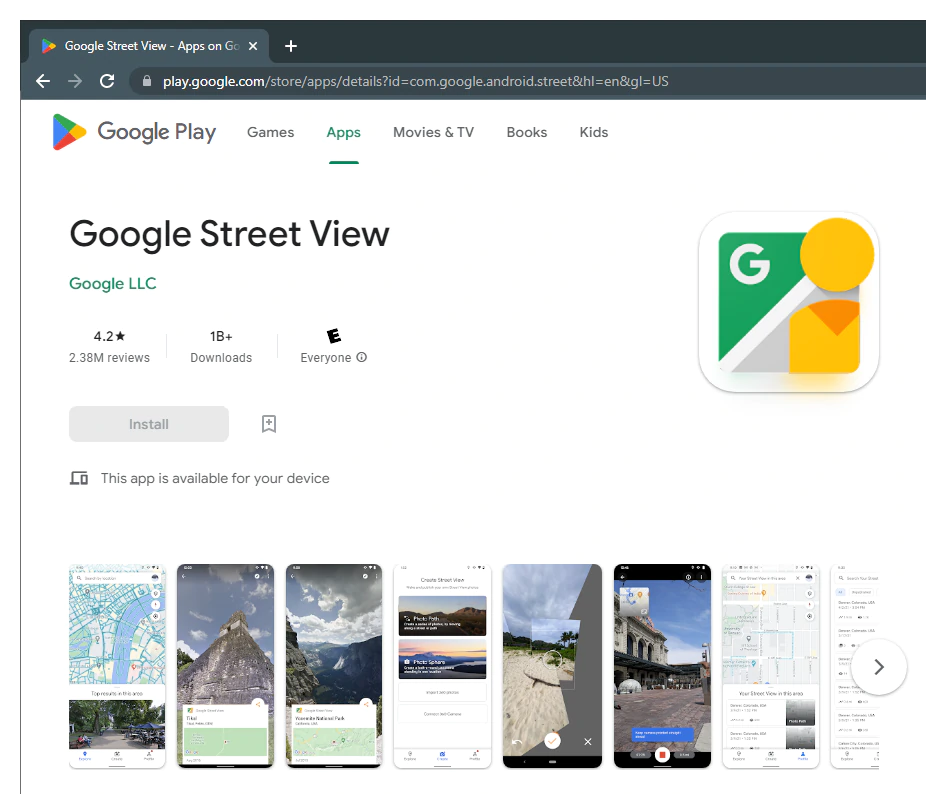Click the Everyone content rating info icon
The height and width of the screenshot is (794, 926).
click(x=361, y=358)
